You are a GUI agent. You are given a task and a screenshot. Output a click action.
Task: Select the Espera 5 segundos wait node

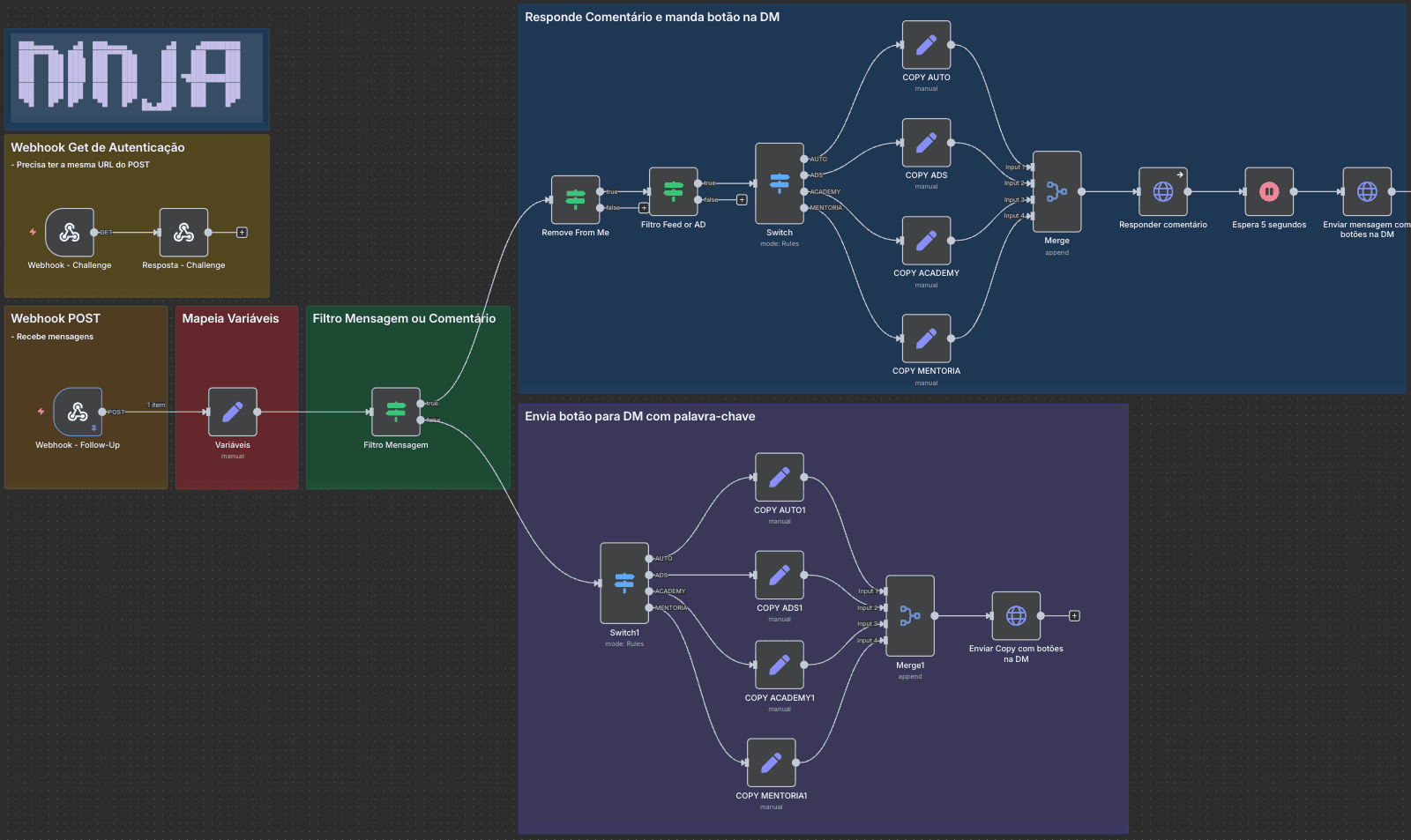point(1269,191)
